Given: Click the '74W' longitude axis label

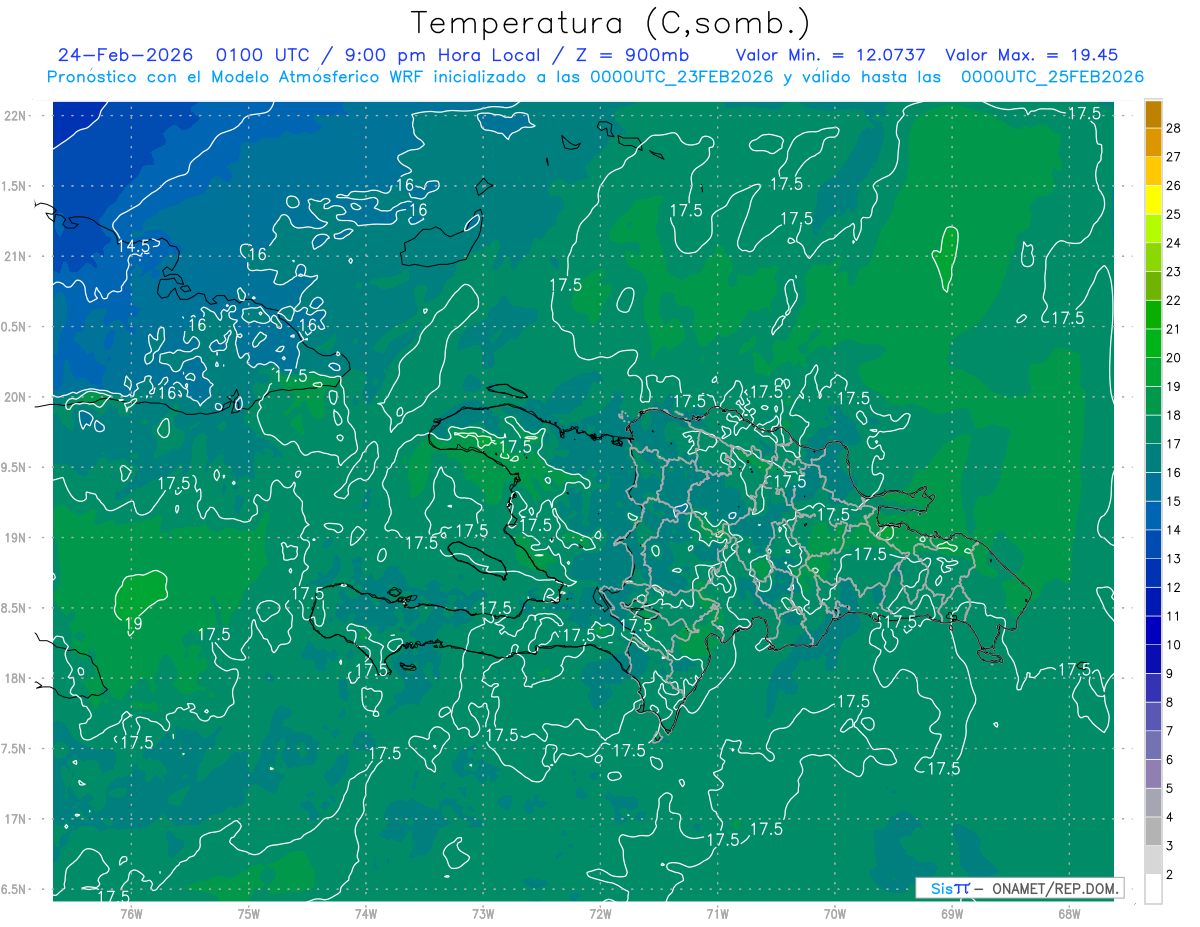Looking at the screenshot, I should [x=366, y=914].
